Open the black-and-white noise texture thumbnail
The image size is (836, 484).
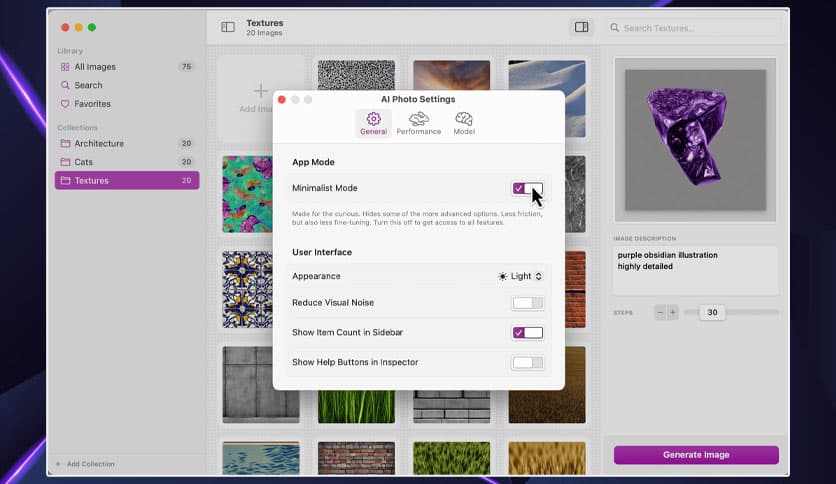pyautogui.click(x=356, y=76)
